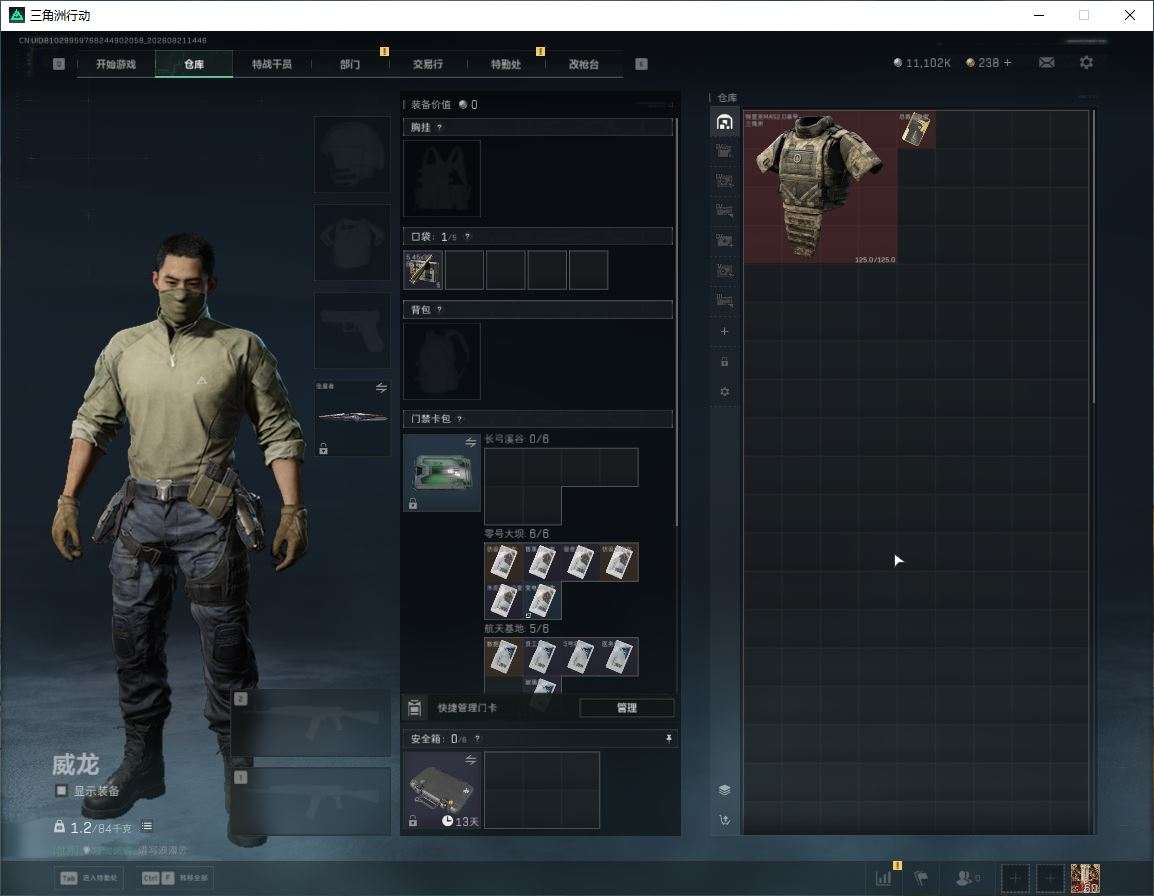Click the swap icon on keycard case

[470, 442]
